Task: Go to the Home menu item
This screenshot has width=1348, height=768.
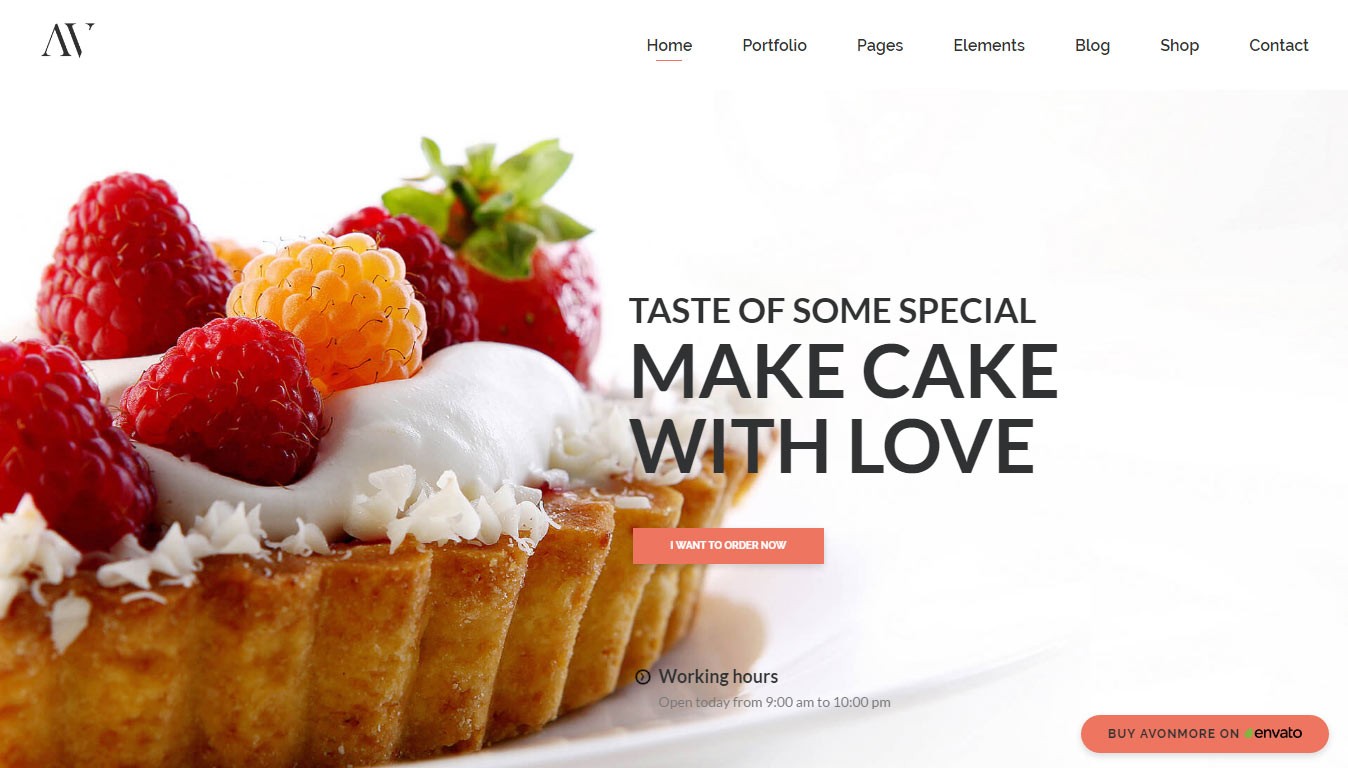Action: tap(669, 45)
